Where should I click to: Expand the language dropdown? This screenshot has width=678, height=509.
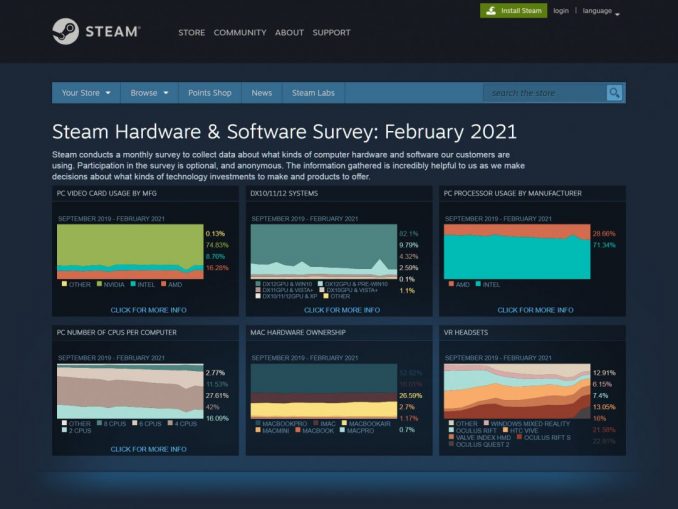[x=601, y=11]
